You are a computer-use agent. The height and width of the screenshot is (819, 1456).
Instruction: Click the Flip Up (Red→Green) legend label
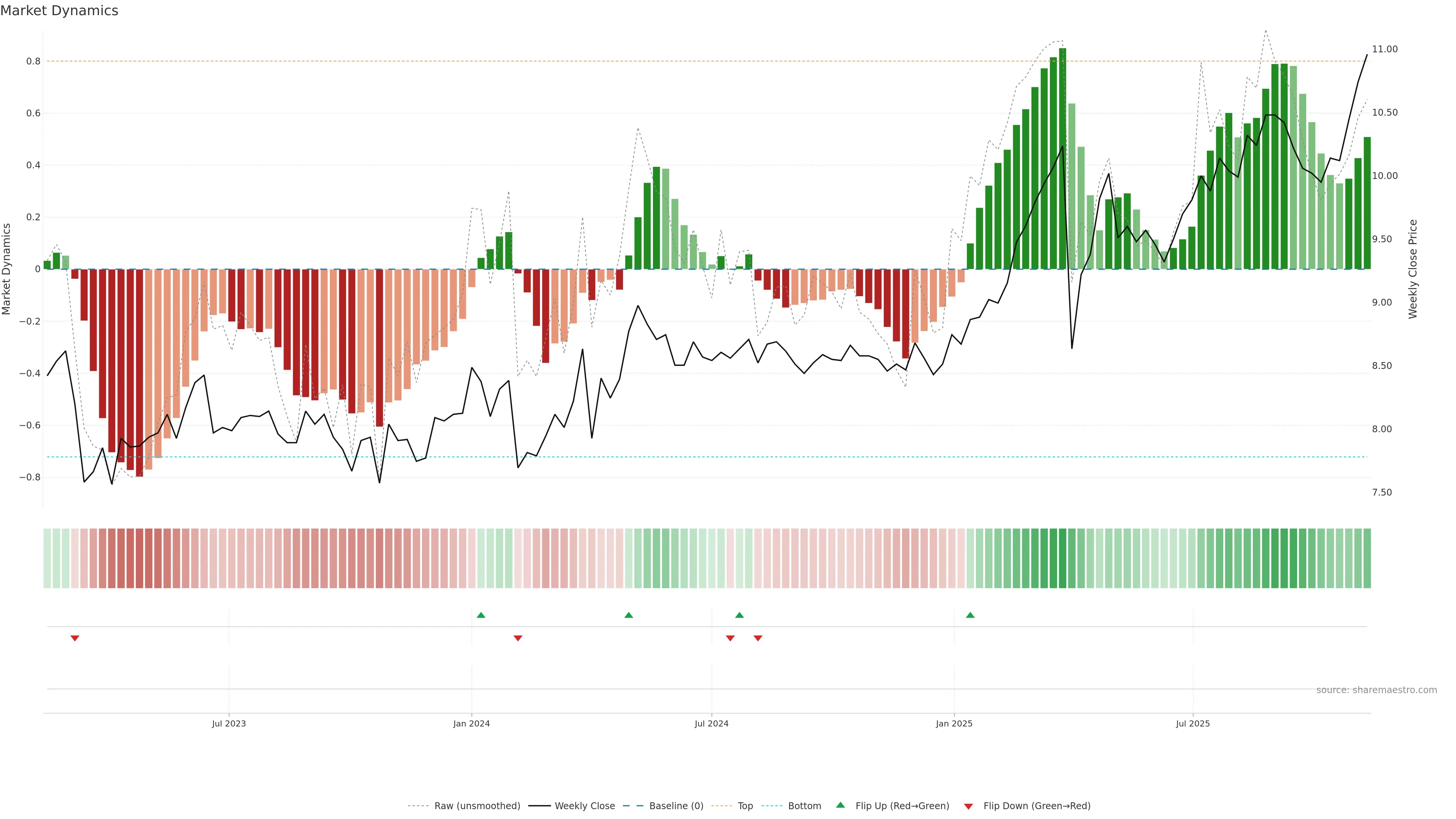pyautogui.click(x=902, y=806)
